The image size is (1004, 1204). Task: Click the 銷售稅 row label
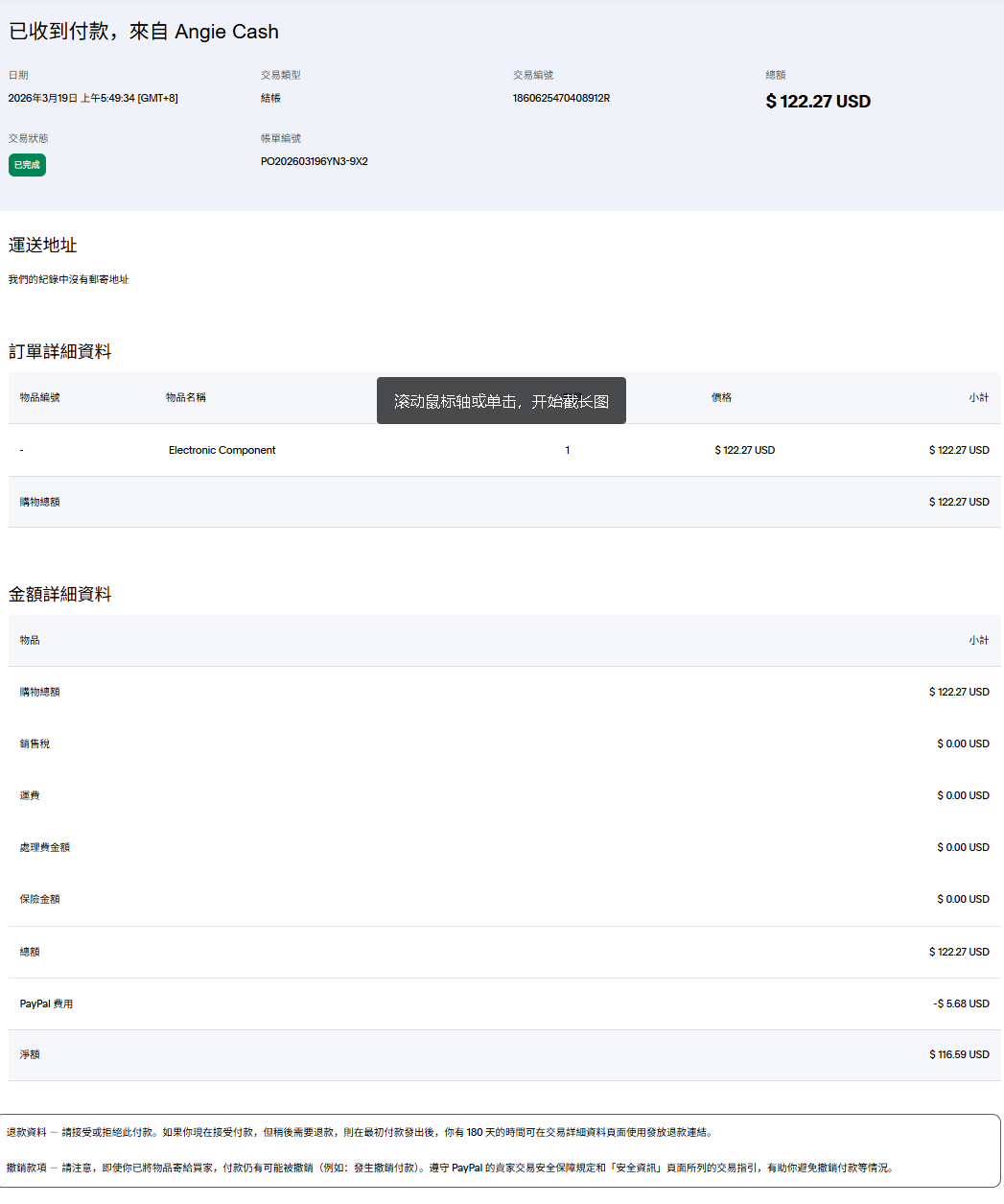point(35,744)
